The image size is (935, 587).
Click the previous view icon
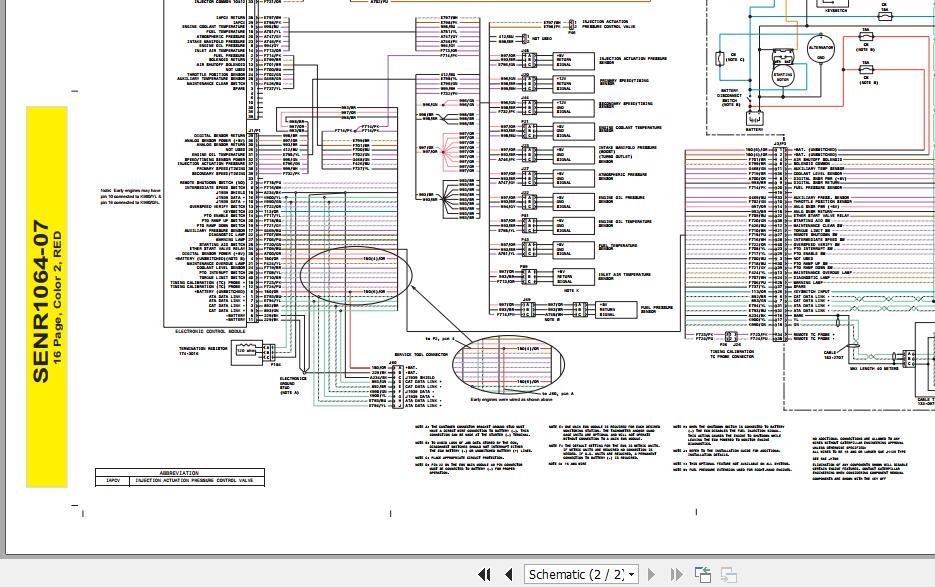click(703, 574)
